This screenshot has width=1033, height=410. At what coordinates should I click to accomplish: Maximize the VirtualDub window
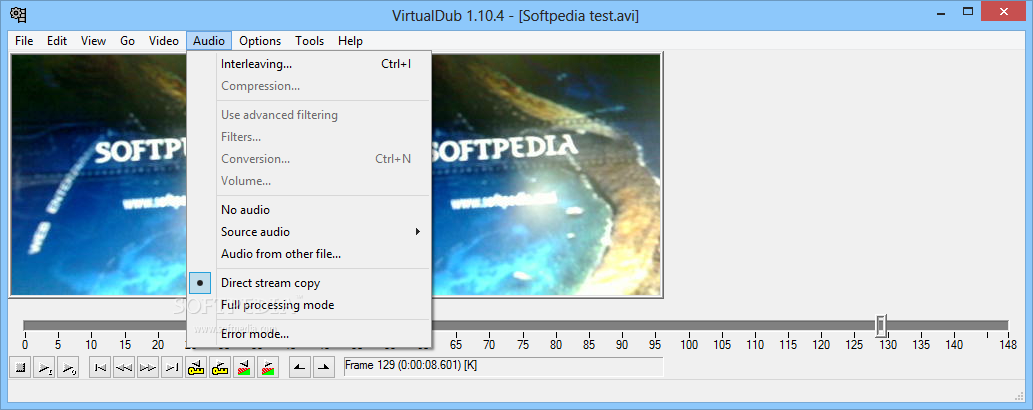pyautogui.click(x=968, y=11)
